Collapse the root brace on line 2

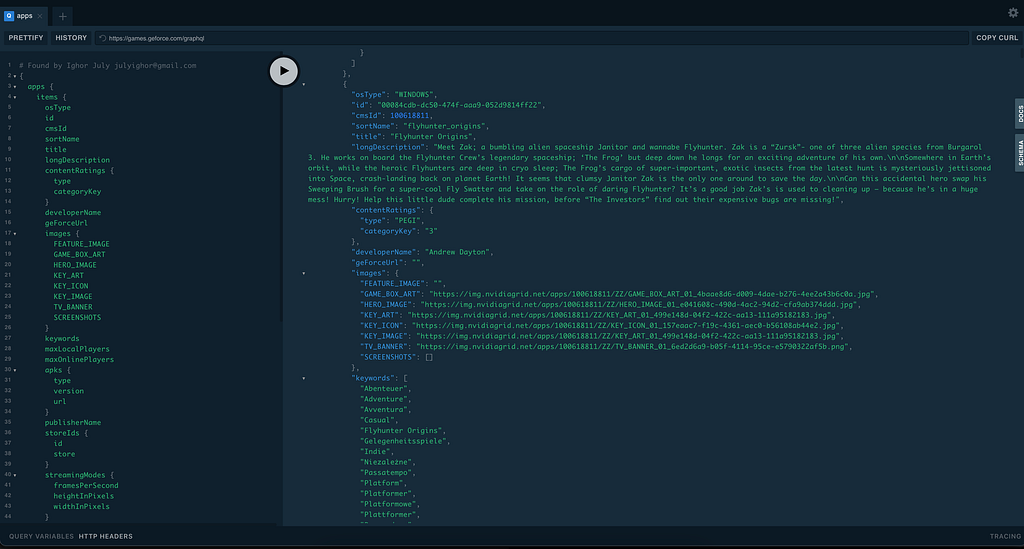point(15,76)
